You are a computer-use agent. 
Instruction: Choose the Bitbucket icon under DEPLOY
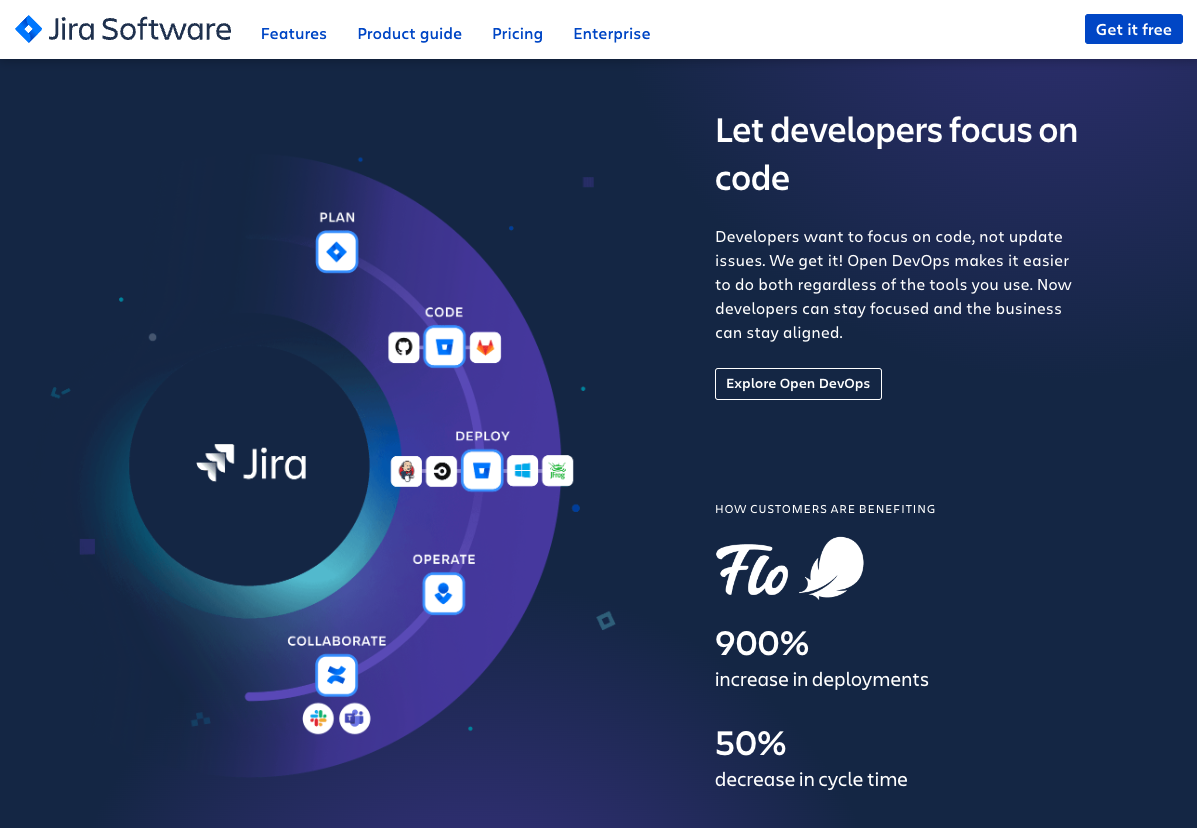point(482,471)
